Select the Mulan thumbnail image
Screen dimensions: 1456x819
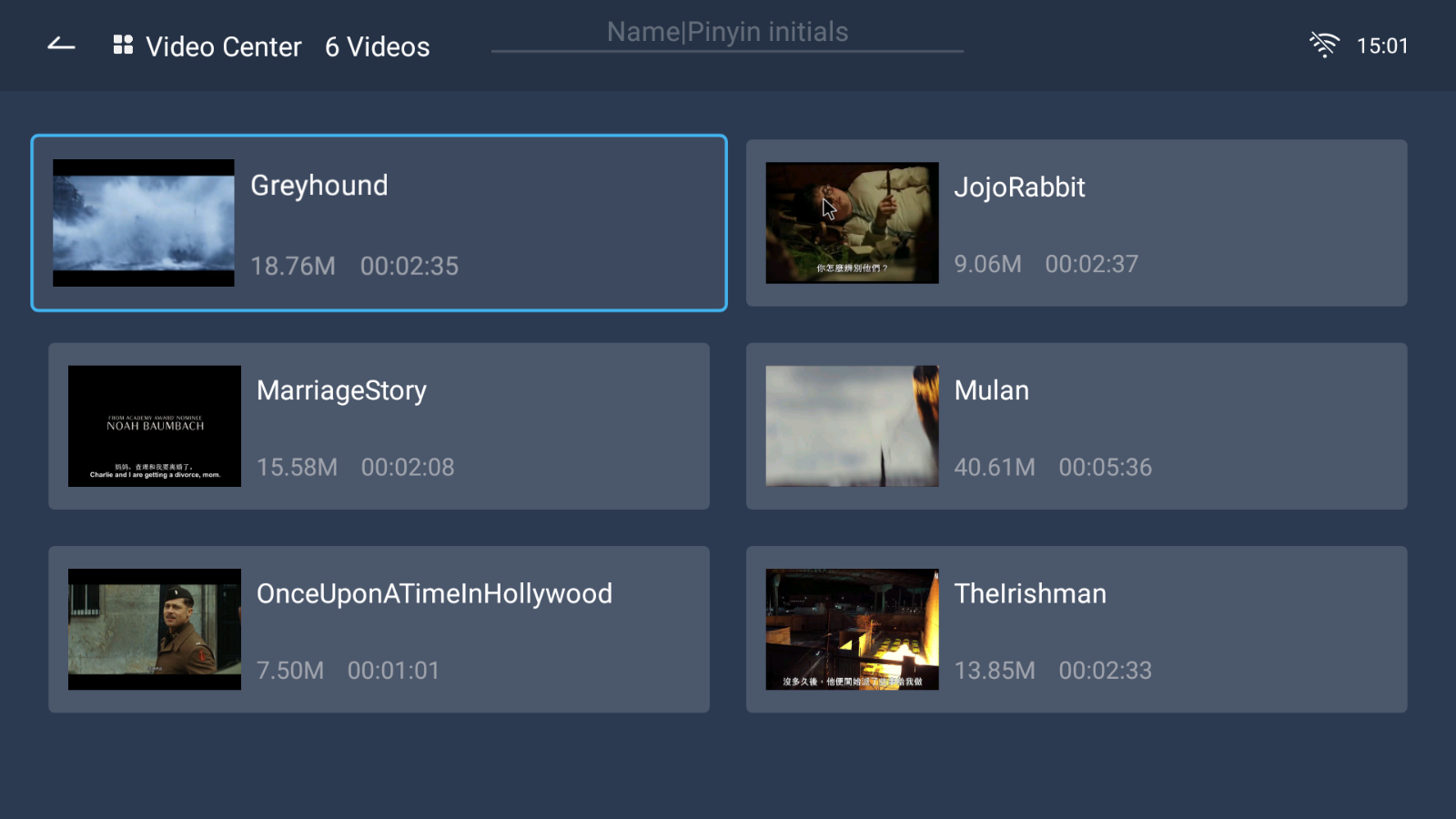[x=852, y=426]
